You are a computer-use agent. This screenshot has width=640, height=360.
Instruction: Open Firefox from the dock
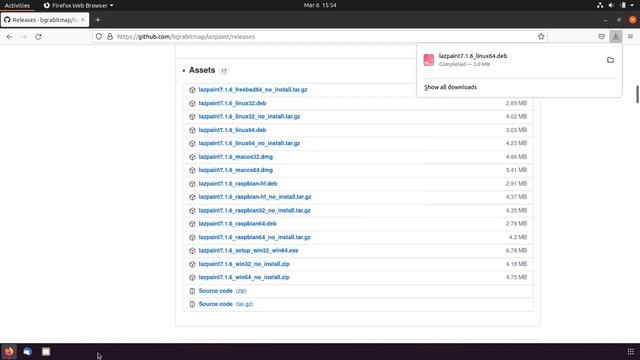9,351
